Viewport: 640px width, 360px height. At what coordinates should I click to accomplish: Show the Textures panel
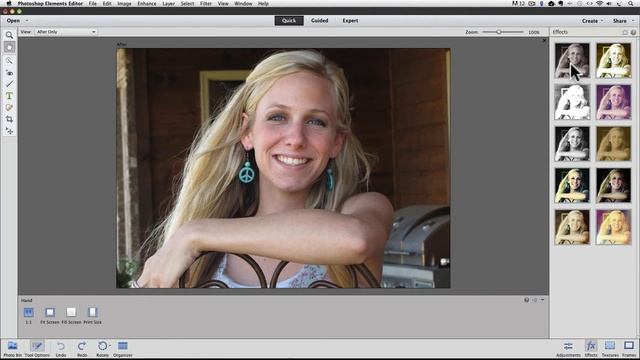tap(610, 349)
